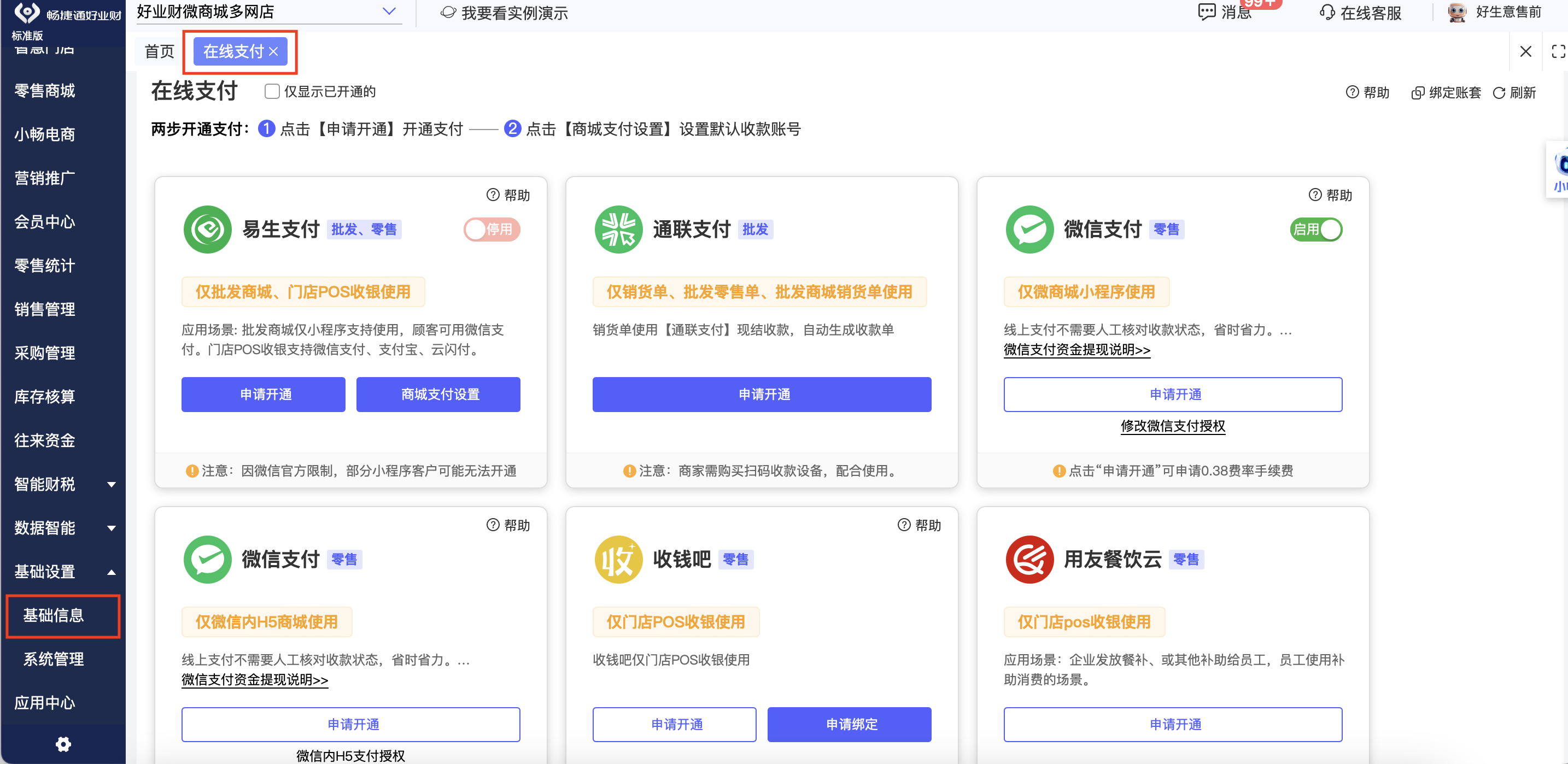Tick the 仅显示已开通的 checkbox
Image resolution: width=1568 pixels, height=764 pixels.
(x=272, y=91)
